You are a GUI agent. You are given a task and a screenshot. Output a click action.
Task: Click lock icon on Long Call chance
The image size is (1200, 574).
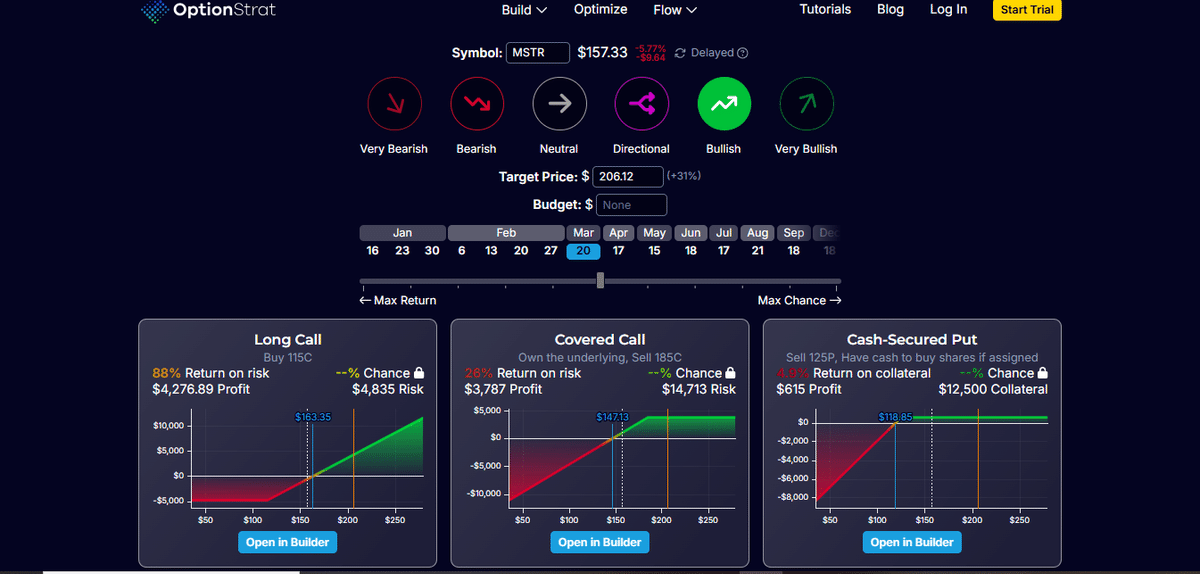pyautogui.click(x=418, y=373)
